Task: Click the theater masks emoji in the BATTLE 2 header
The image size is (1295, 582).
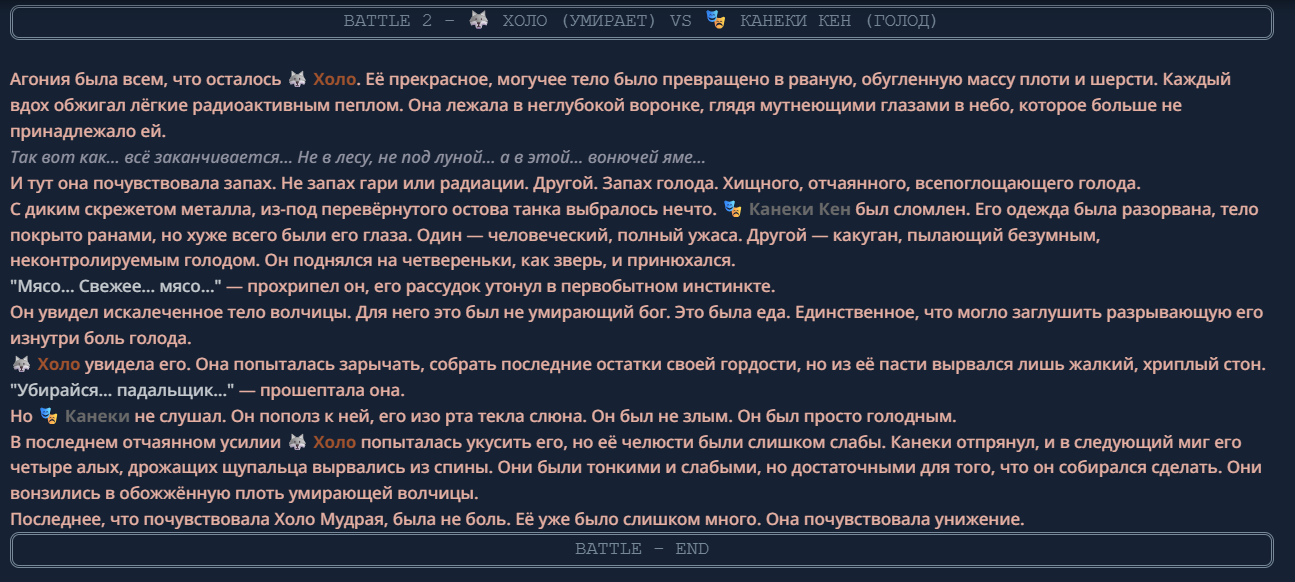Action: [715, 20]
